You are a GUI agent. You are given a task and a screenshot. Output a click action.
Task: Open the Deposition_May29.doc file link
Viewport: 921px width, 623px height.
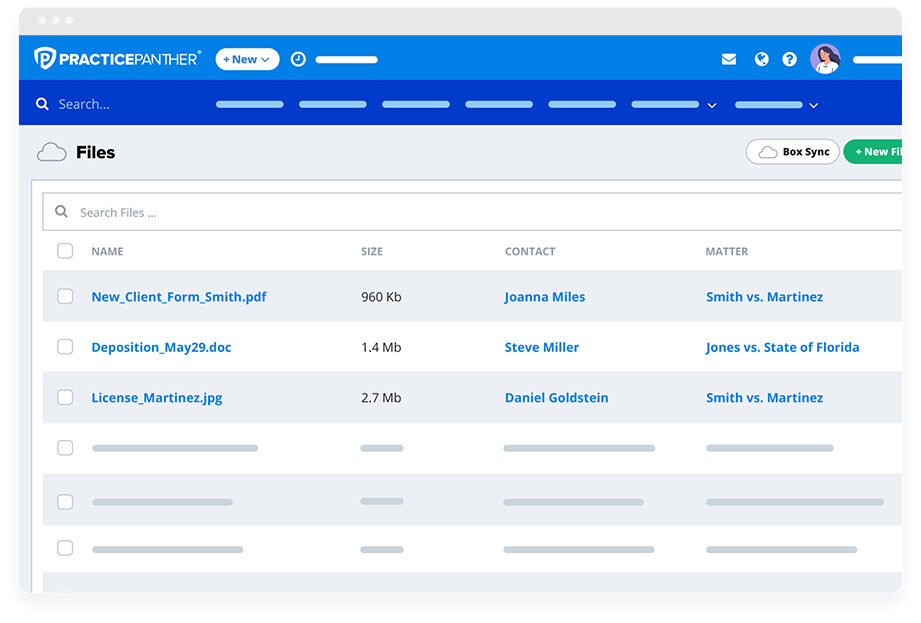click(160, 346)
